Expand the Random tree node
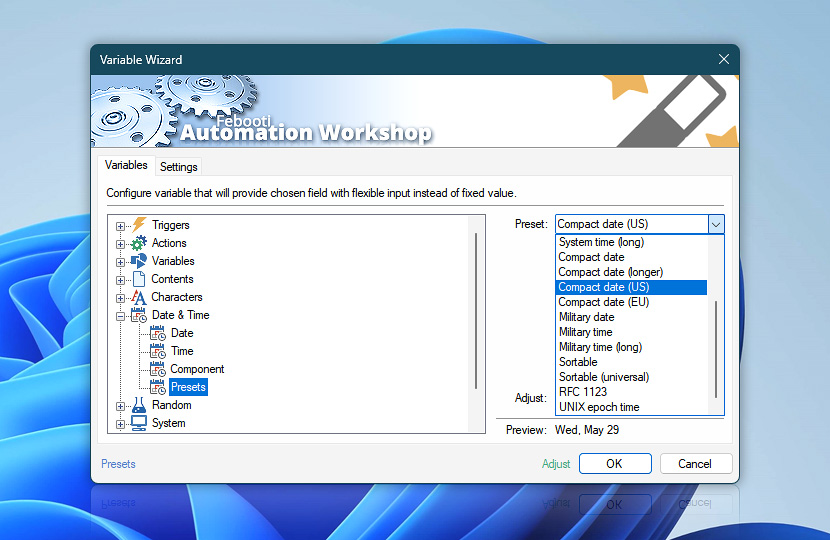Screen dimensions: 830x540 [120, 406]
